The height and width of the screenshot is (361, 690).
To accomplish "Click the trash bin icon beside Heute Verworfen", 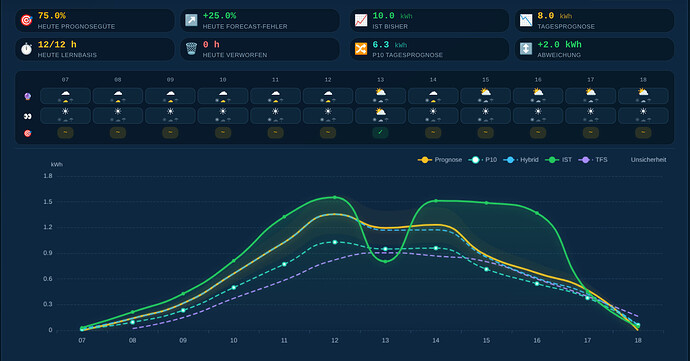I will [x=191, y=49].
